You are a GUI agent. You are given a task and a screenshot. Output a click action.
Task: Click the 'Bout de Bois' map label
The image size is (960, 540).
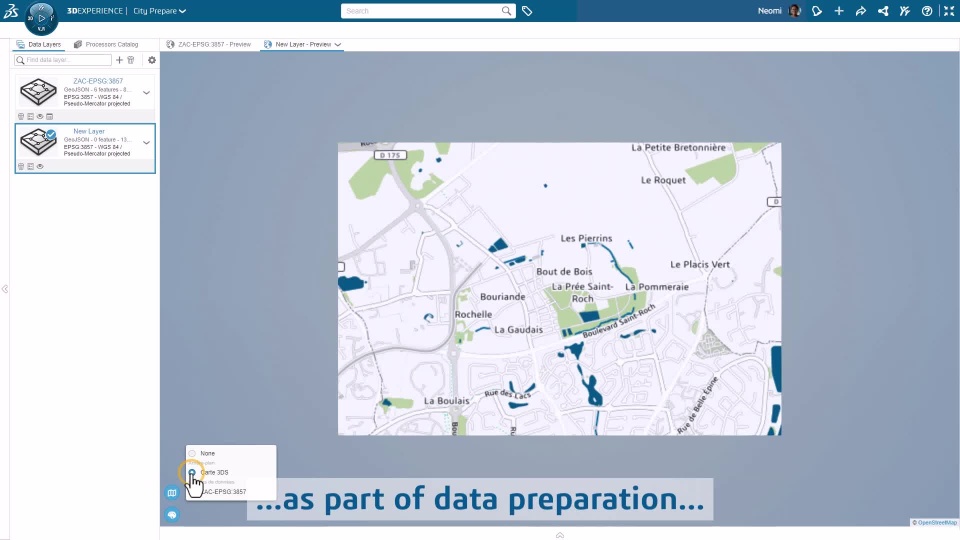pos(564,272)
